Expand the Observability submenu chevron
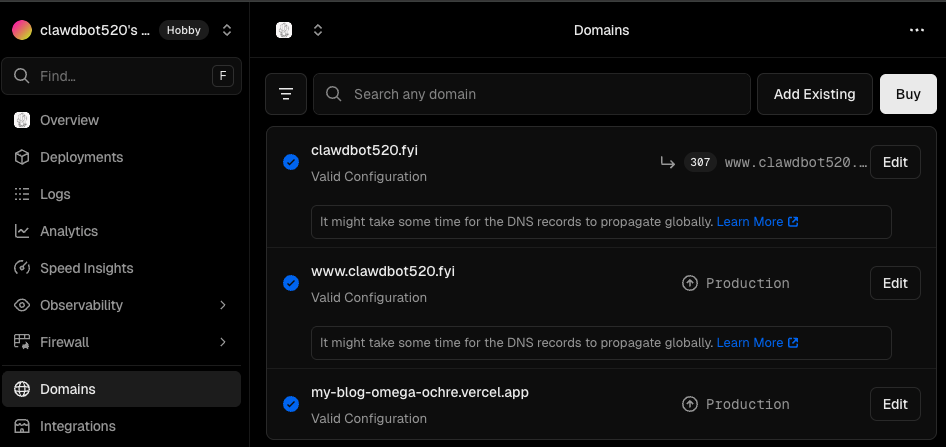Viewport: 946px width, 447px height. click(223, 305)
